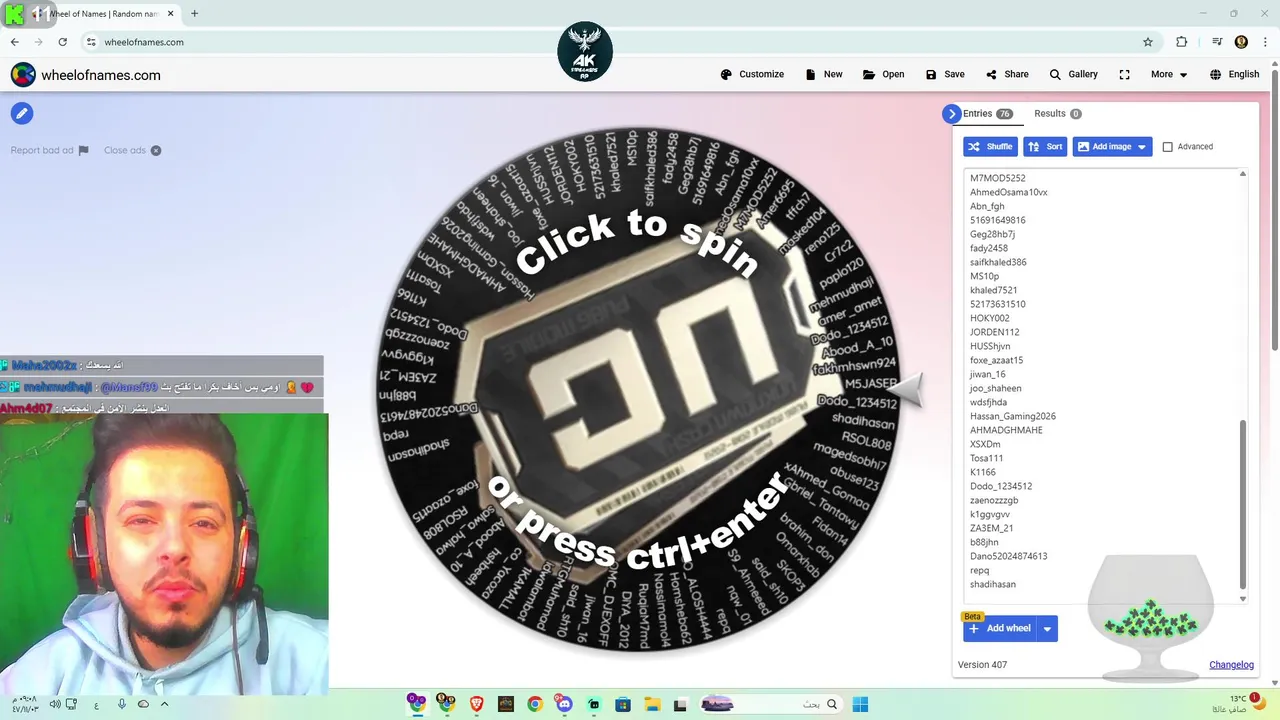Click entry foxe_azaat15 in the list

point(996,360)
